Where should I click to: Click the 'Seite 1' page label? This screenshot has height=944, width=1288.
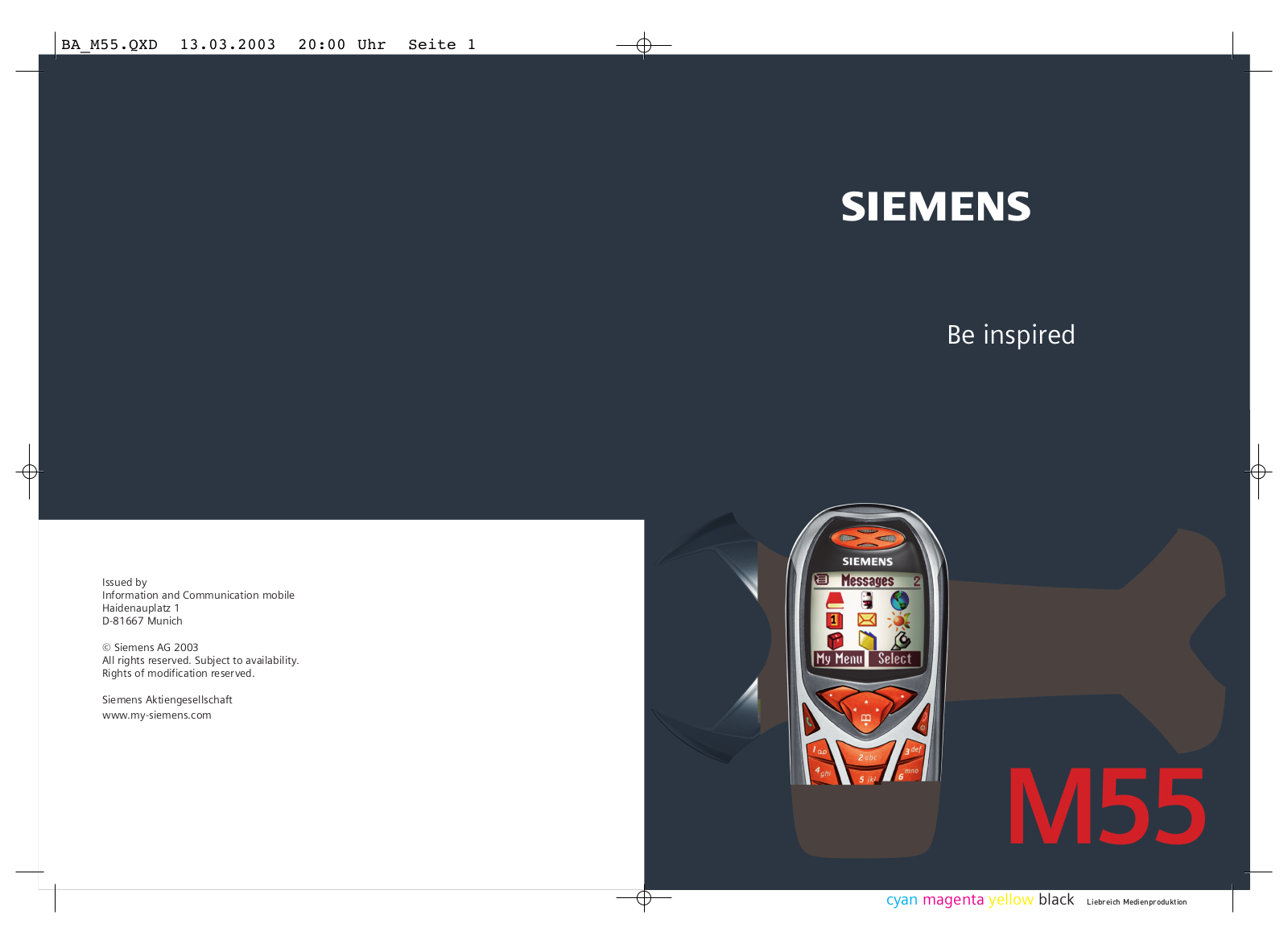pyautogui.click(x=442, y=44)
